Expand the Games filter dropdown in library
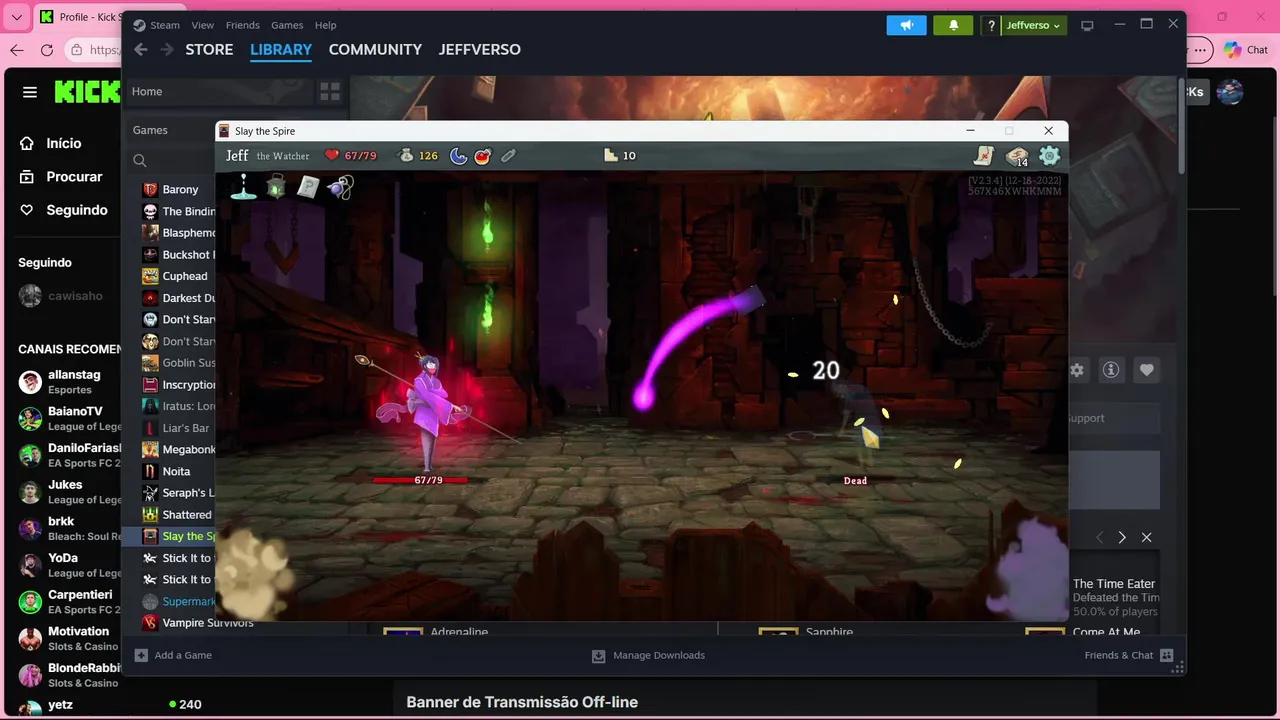This screenshot has height=720, width=1280. (150, 130)
